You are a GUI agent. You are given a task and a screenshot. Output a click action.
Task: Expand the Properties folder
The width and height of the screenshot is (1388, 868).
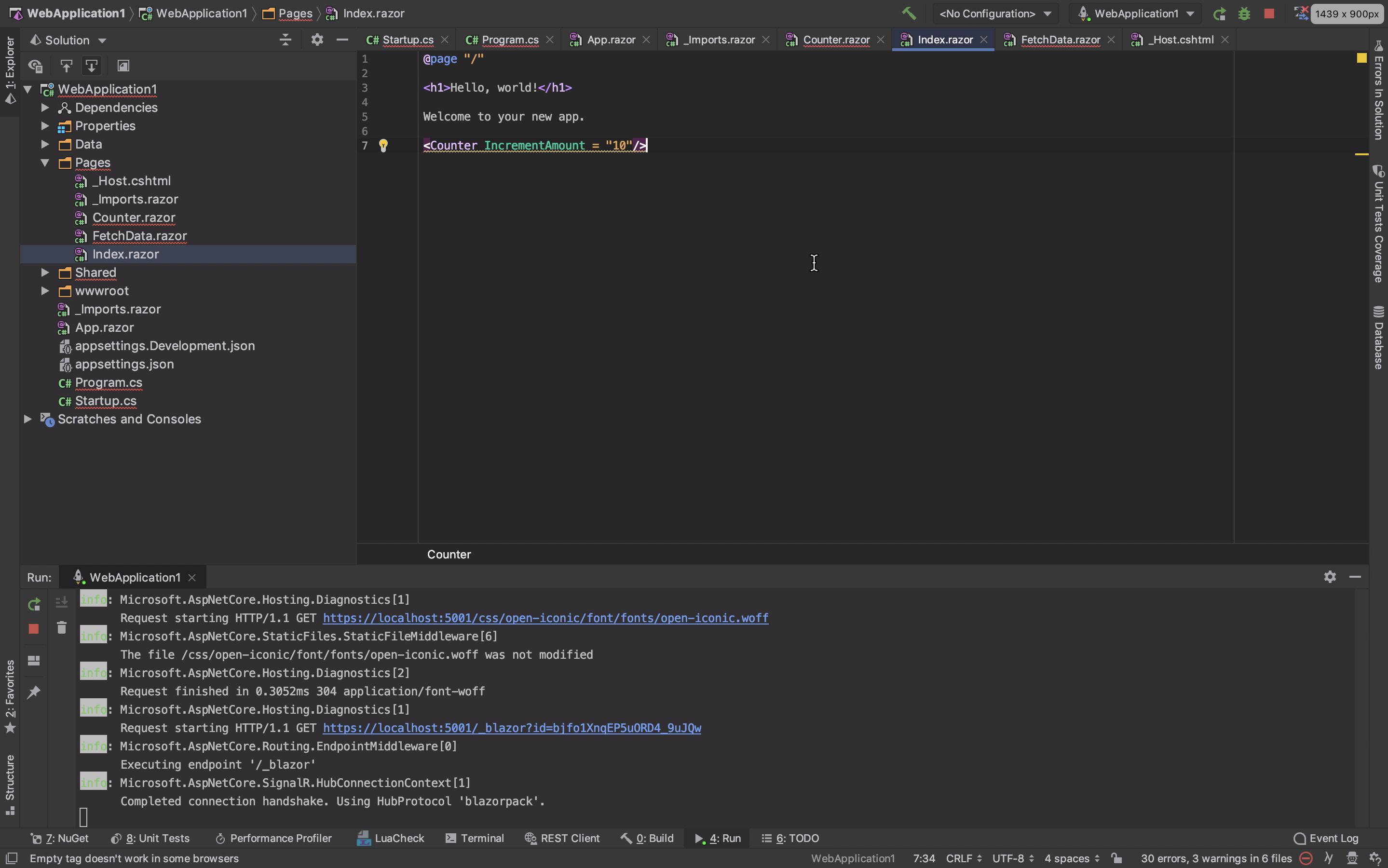pyautogui.click(x=45, y=126)
